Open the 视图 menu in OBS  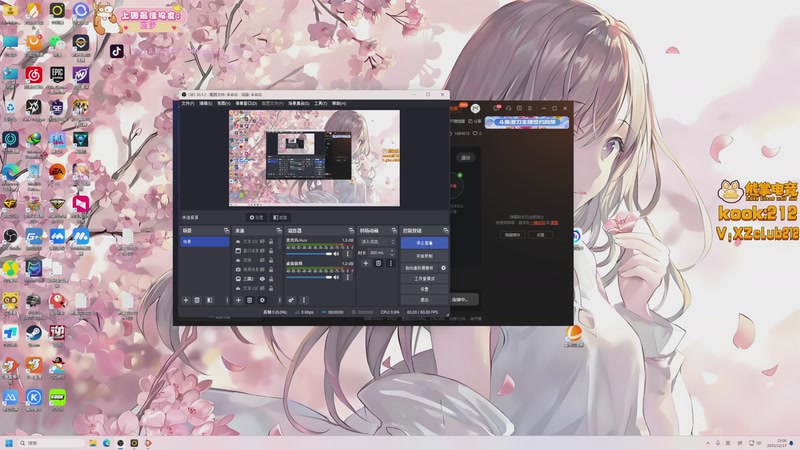coord(223,104)
